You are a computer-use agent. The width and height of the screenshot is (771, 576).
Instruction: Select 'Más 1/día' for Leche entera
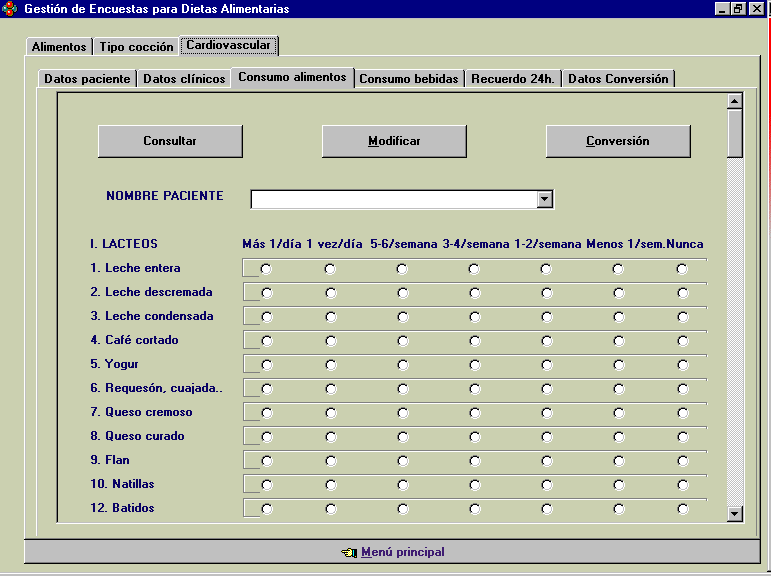point(267,269)
